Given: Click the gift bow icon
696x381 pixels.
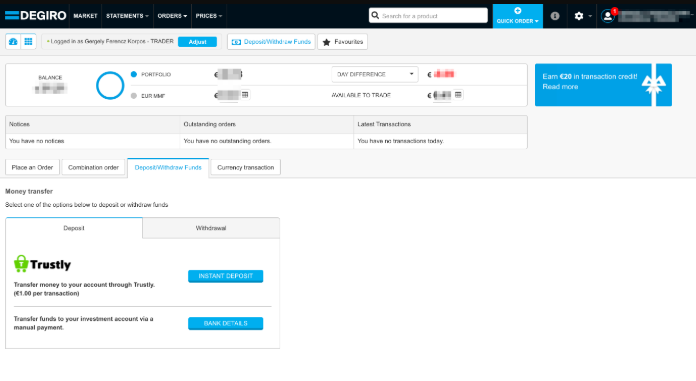Looking at the screenshot, I should (x=653, y=84).
